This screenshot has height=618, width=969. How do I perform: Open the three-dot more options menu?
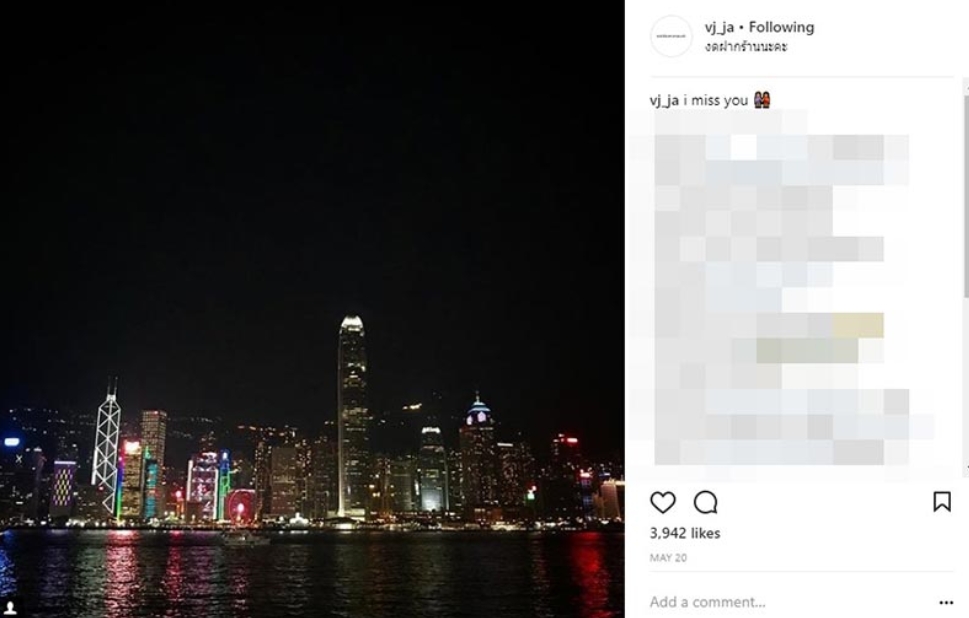coord(946,603)
